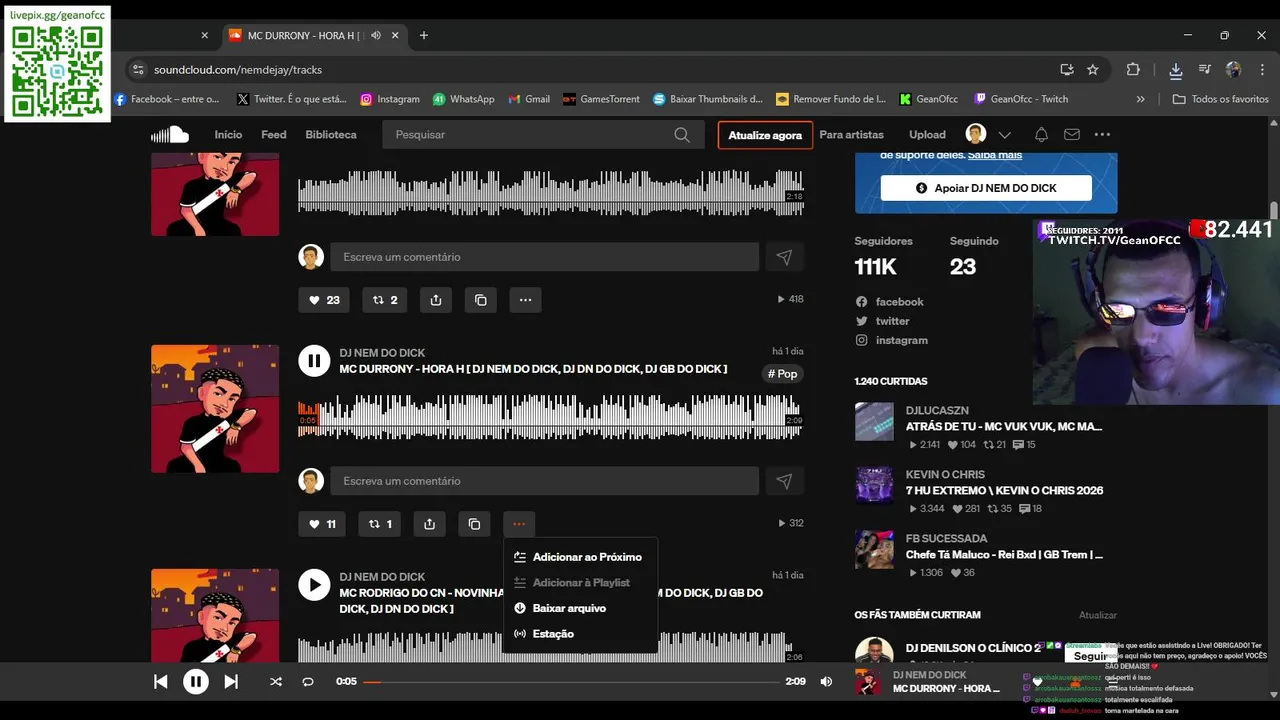Seek in top track waveform
The image size is (1280, 720).
[550, 193]
